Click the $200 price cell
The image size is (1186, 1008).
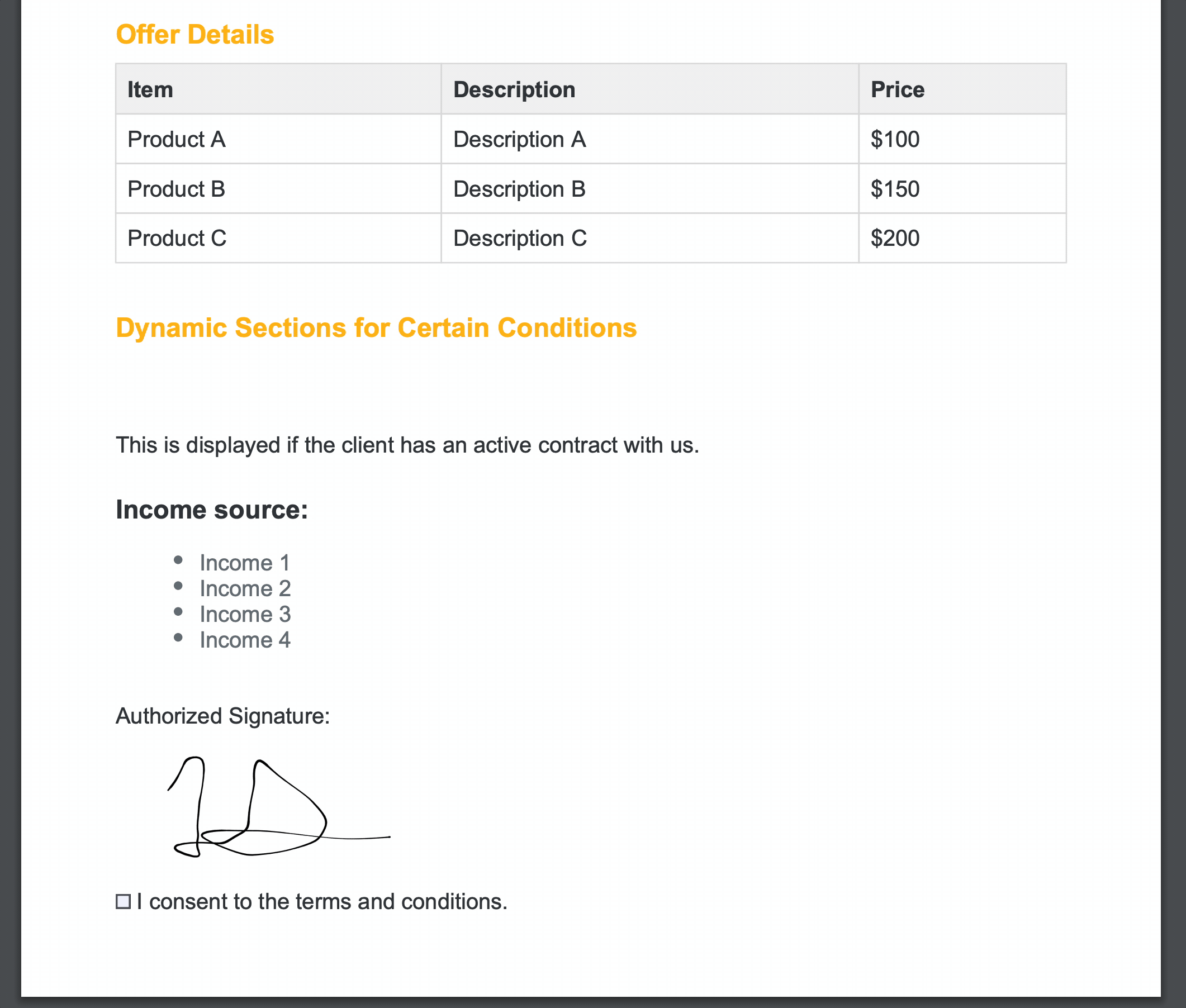pyautogui.click(x=962, y=238)
